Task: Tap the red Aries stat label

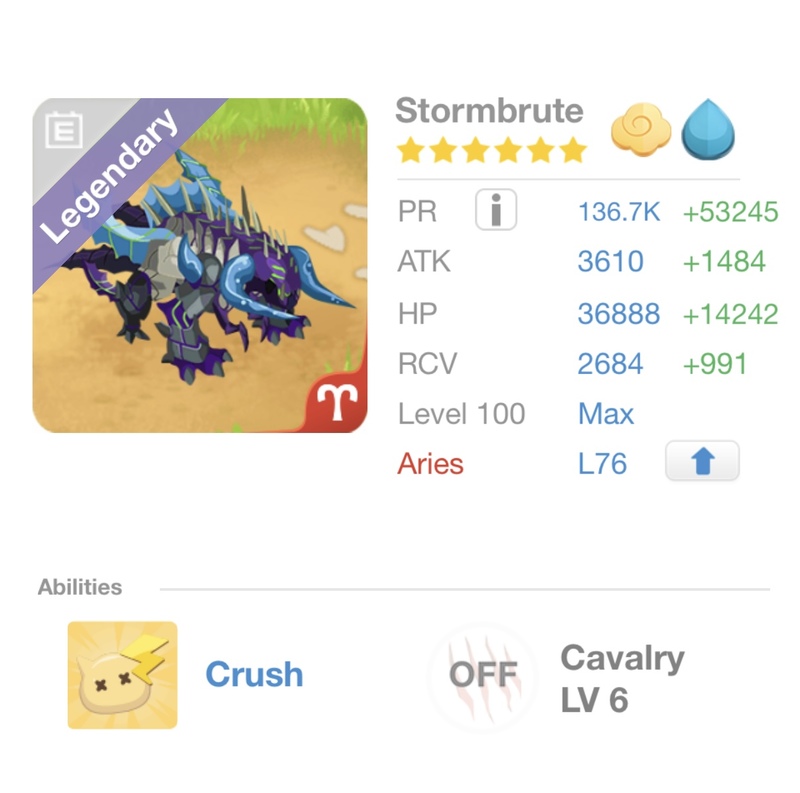Action: [431, 464]
